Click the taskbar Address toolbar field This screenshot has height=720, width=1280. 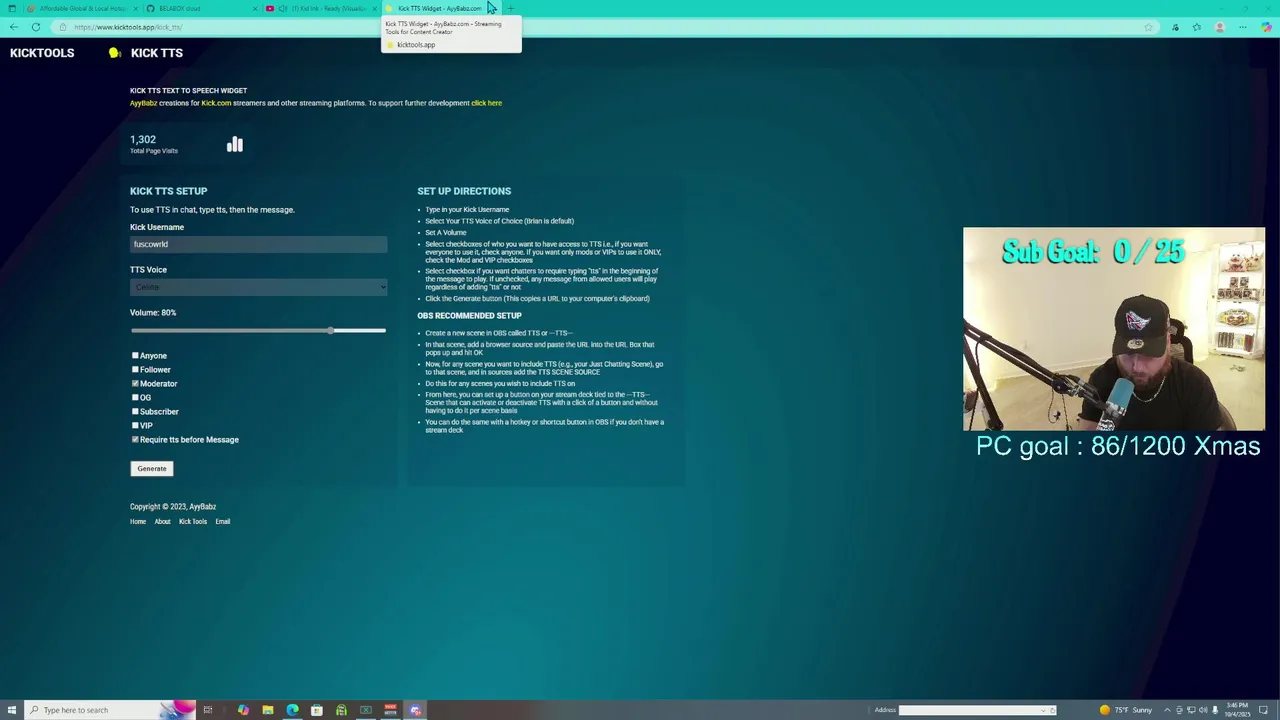pos(977,710)
